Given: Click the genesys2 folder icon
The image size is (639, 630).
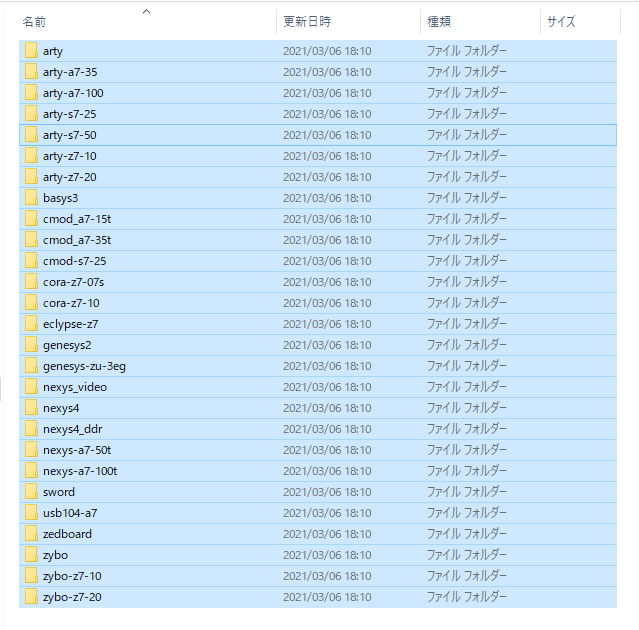Looking at the screenshot, I should [31, 345].
